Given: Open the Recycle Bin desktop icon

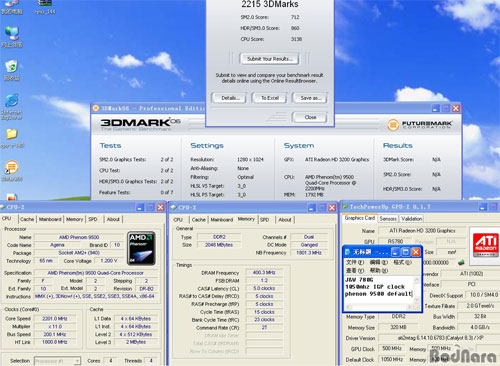Looking at the screenshot, I should tap(12, 70).
